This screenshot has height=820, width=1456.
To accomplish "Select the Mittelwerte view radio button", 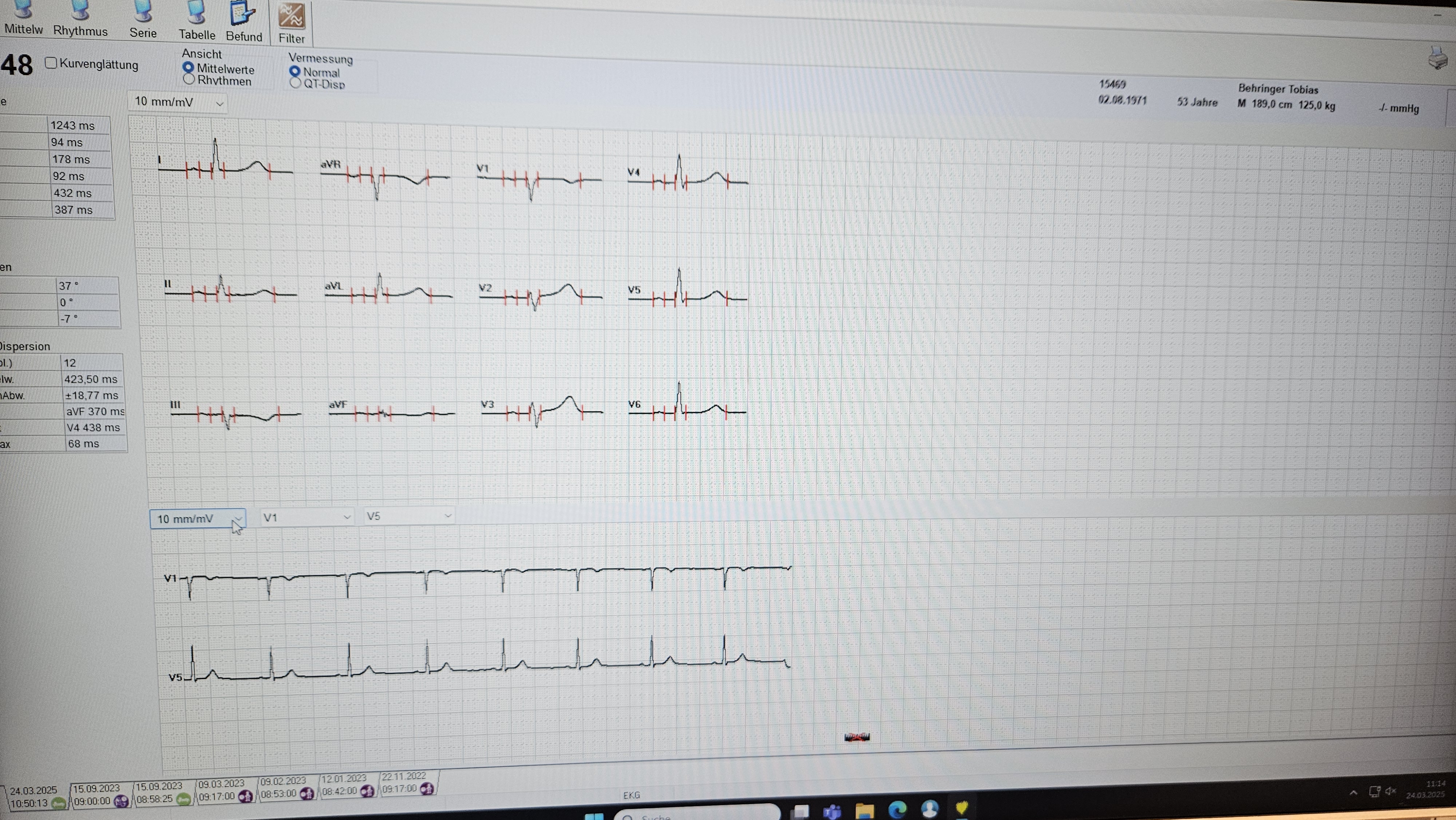I will pyautogui.click(x=189, y=67).
